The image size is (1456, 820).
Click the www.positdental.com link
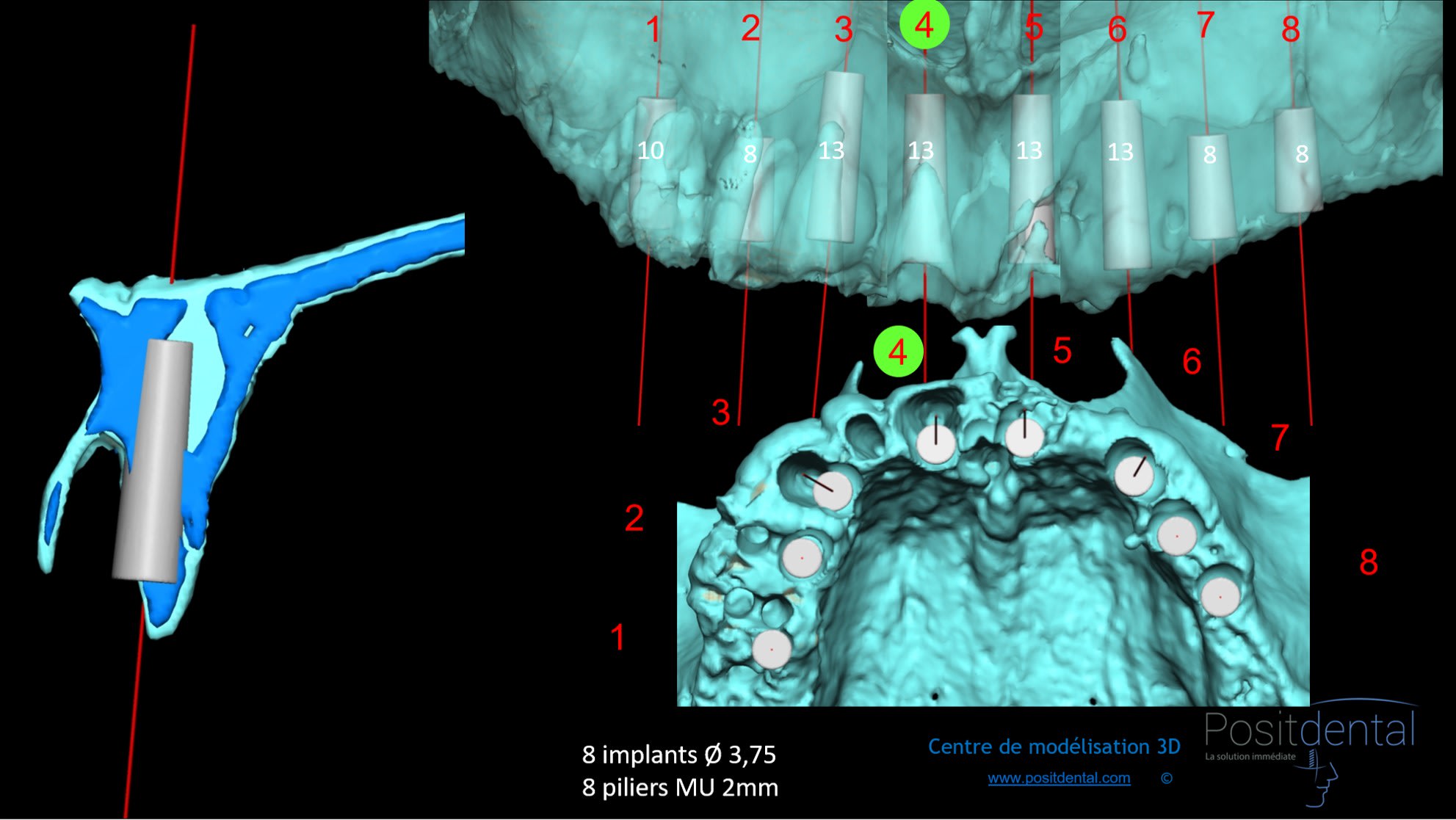[x=1058, y=778]
